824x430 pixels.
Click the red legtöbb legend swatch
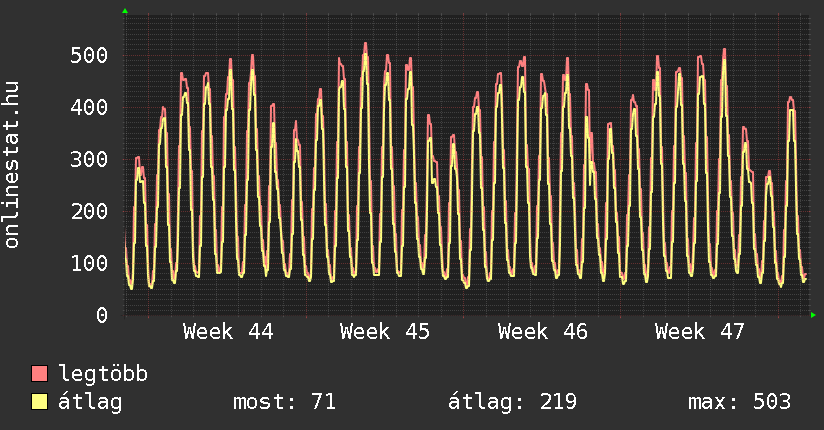coord(40,374)
